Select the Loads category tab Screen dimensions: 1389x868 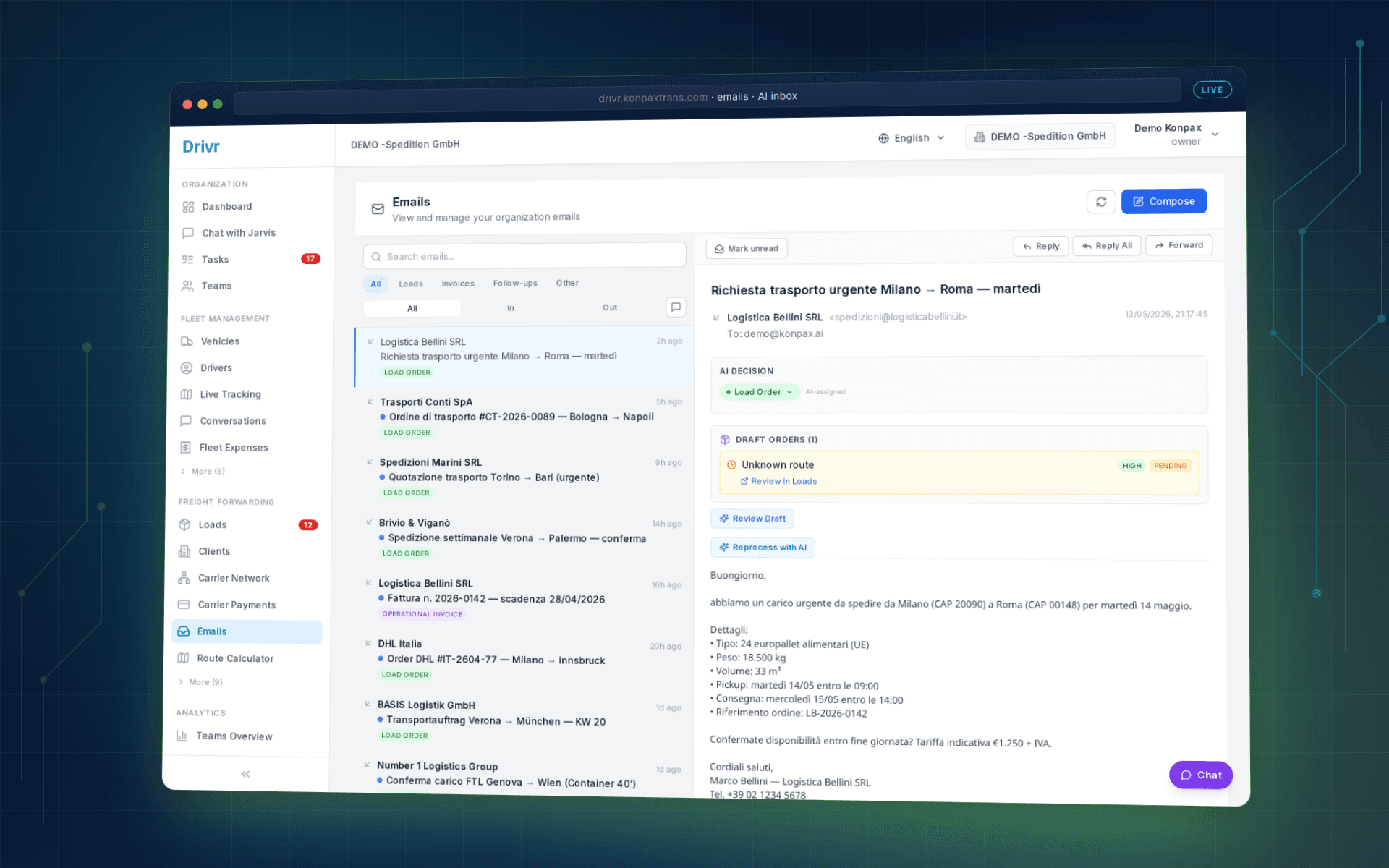pyautogui.click(x=410, y=284)
